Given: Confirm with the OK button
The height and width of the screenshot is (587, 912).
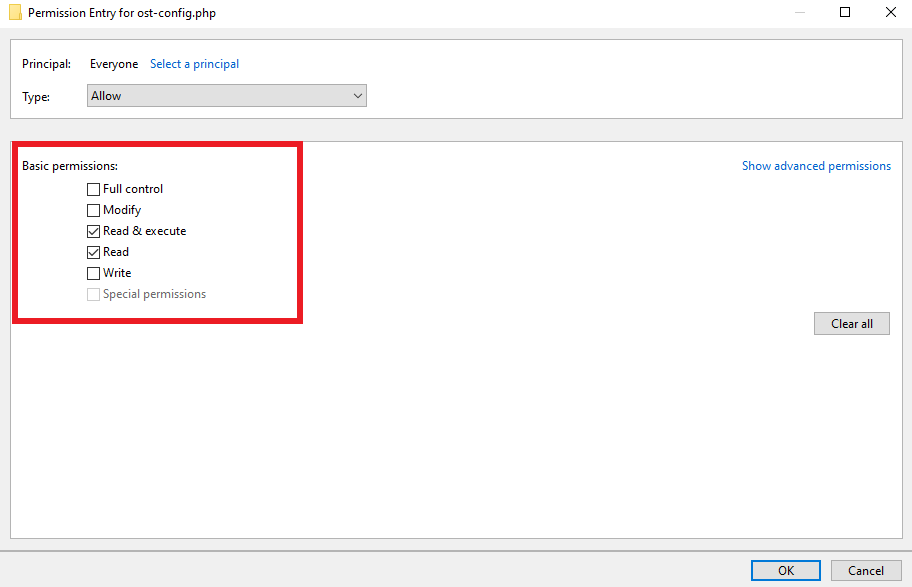Looking at the screenshot, I should (786, 571).
